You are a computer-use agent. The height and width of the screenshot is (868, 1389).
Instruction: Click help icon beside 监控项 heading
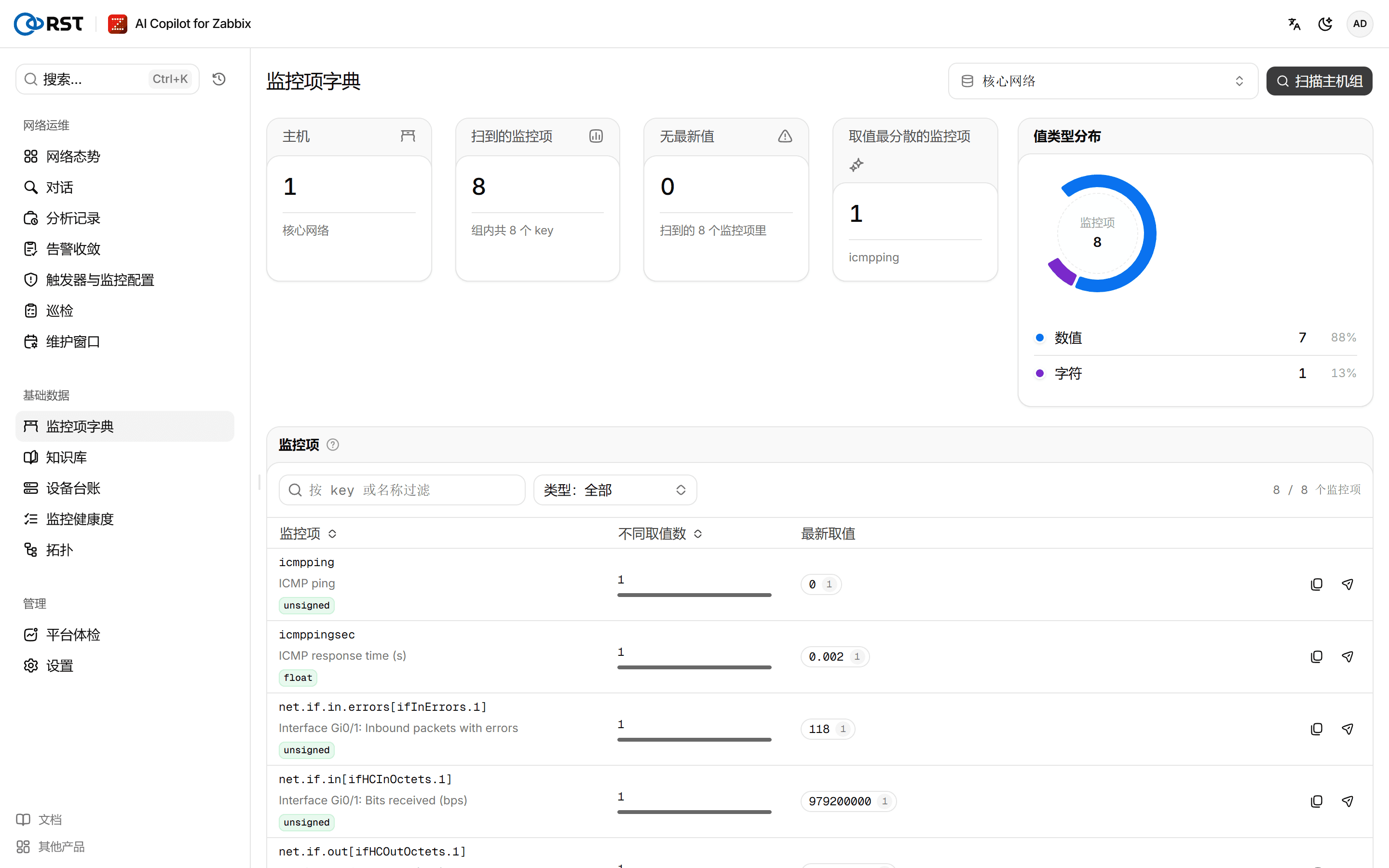tap(333, 445)
